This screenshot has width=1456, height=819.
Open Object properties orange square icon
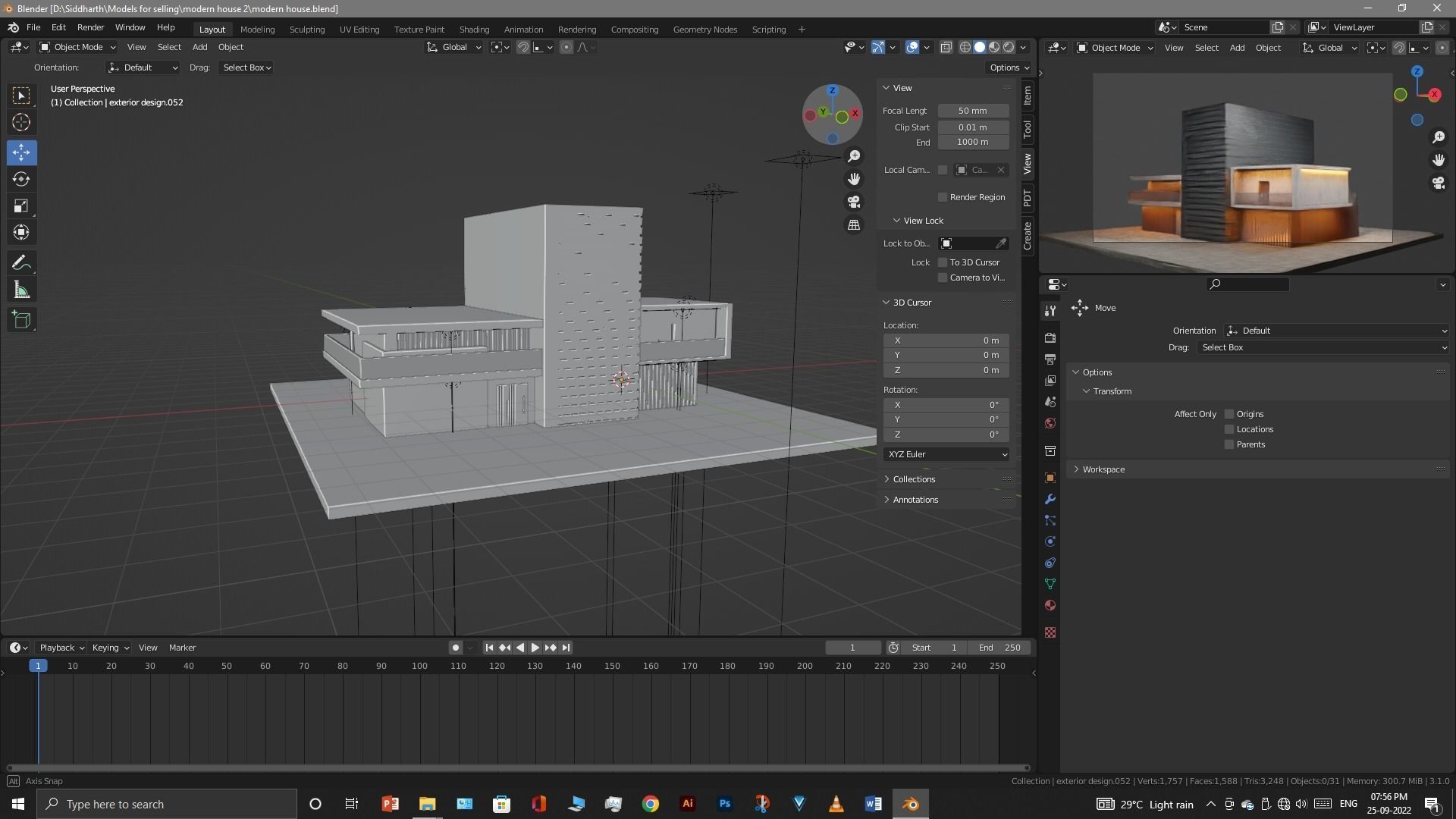click(x=1050, y=478)
